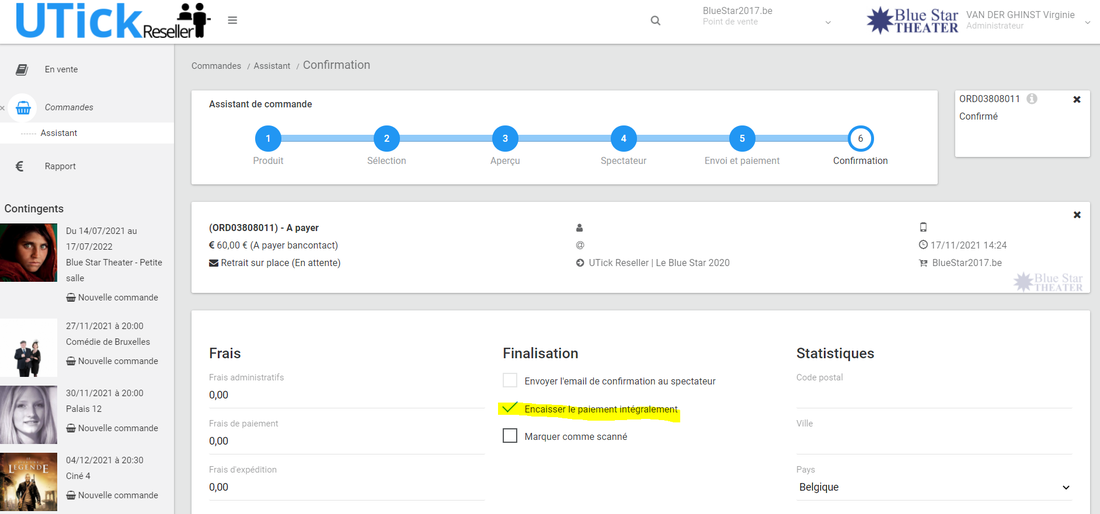Click the Code postal input field
This screenshot has height=514, width=1100.
[933, 396]
